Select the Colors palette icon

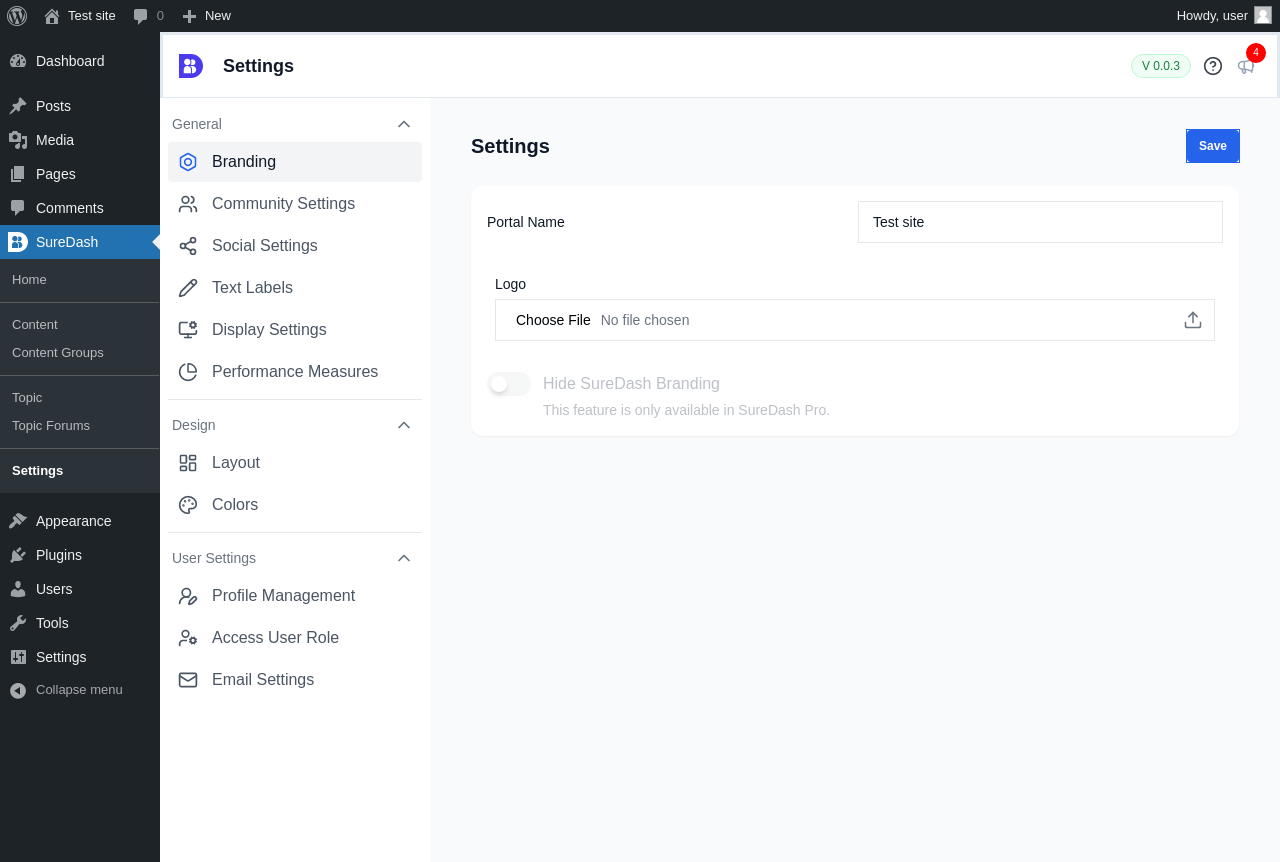pos(188,505)
